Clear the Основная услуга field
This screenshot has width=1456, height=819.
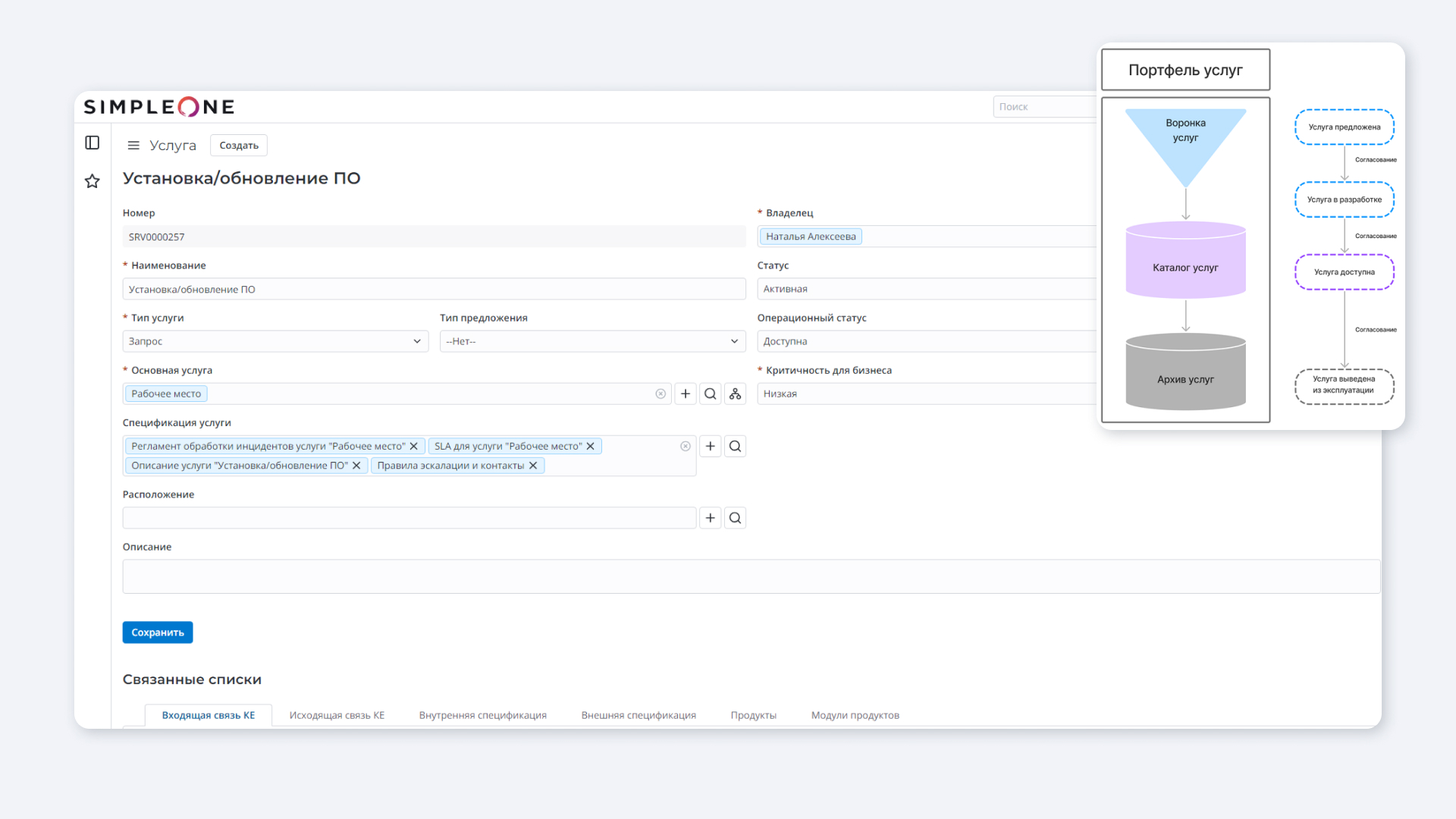pos(661,394)
